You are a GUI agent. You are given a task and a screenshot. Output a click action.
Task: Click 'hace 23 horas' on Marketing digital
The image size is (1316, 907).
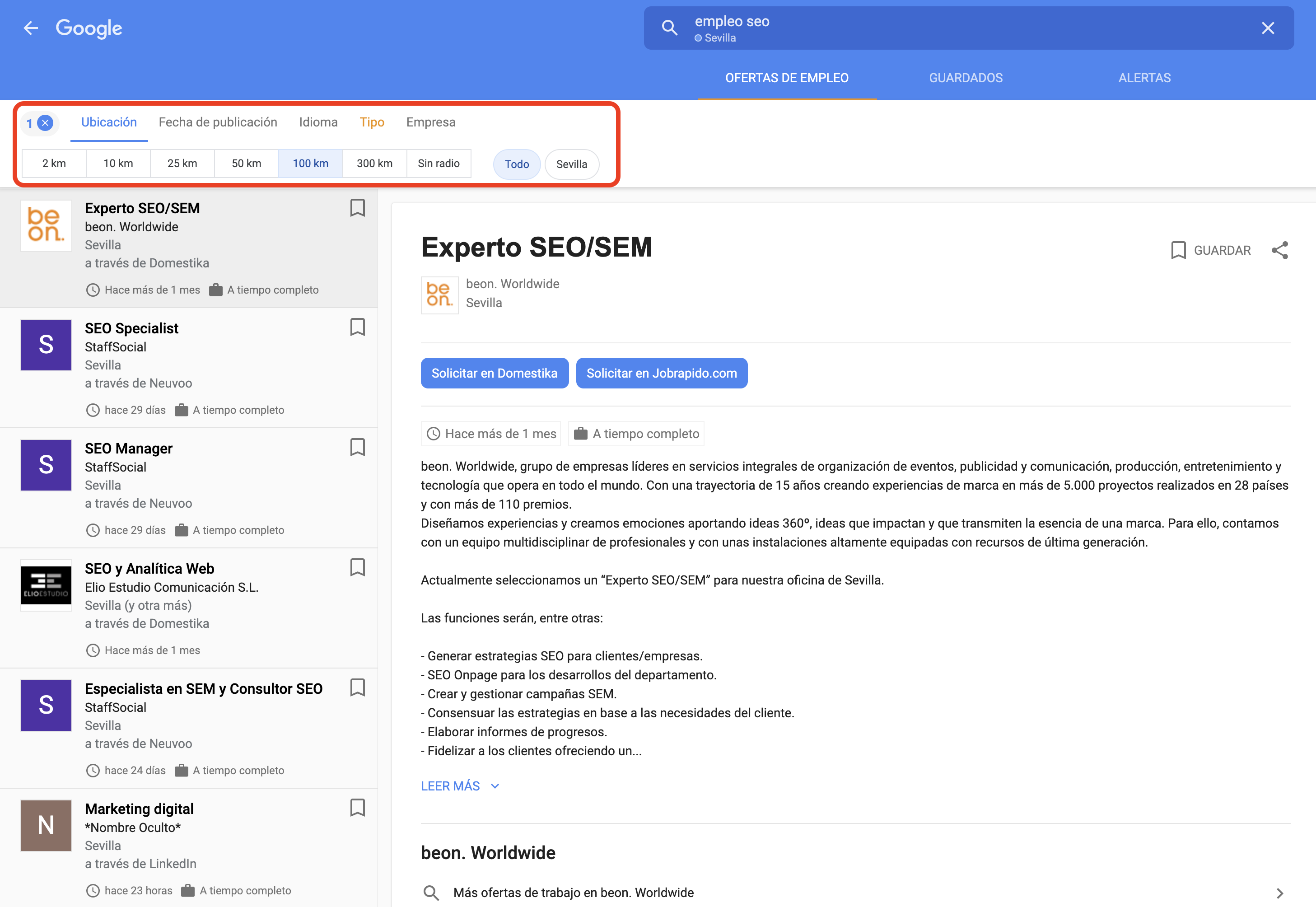(x=138, y=891)
